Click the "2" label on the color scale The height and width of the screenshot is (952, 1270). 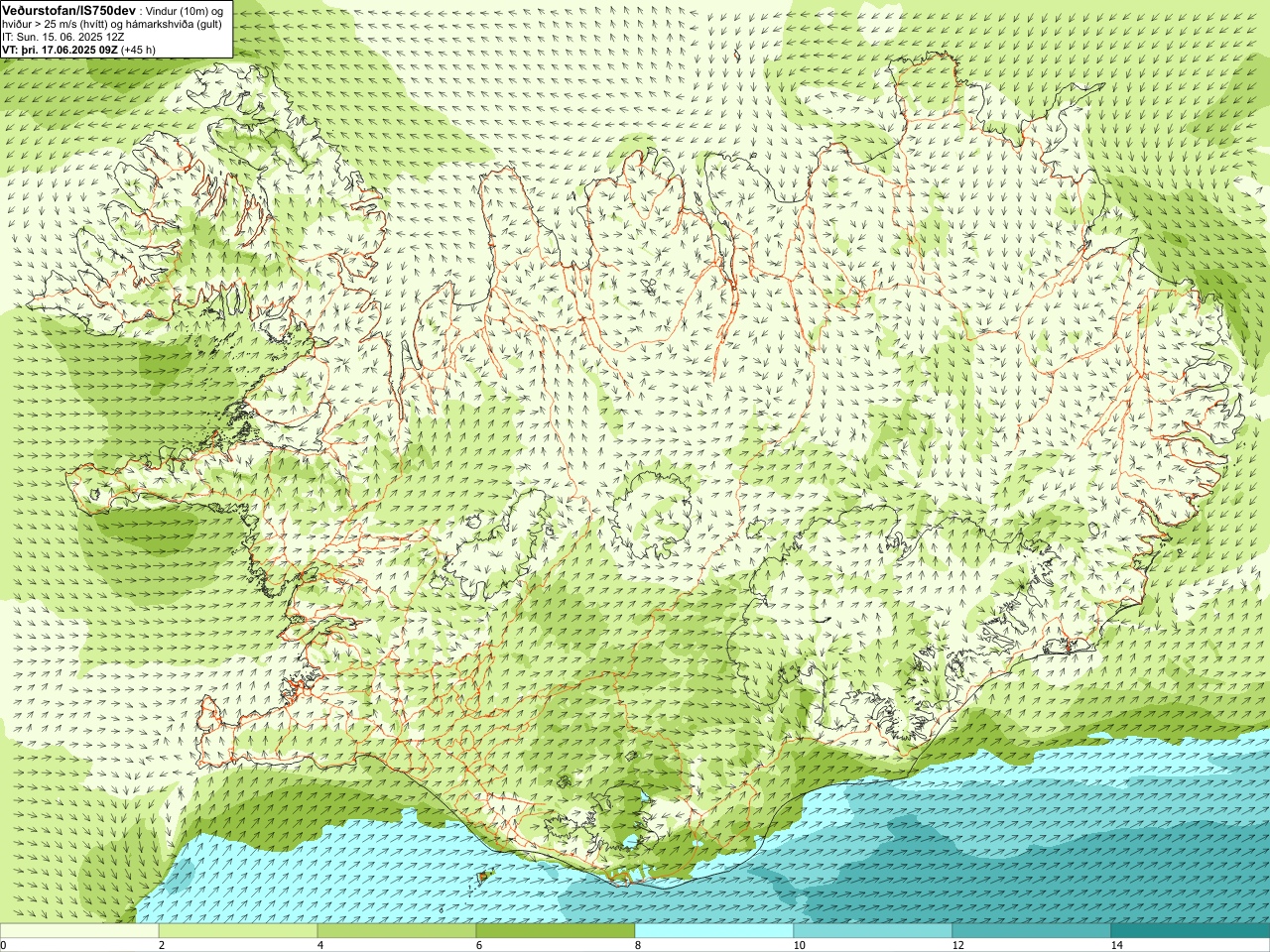pyautogui.click(x=162, y=945)
